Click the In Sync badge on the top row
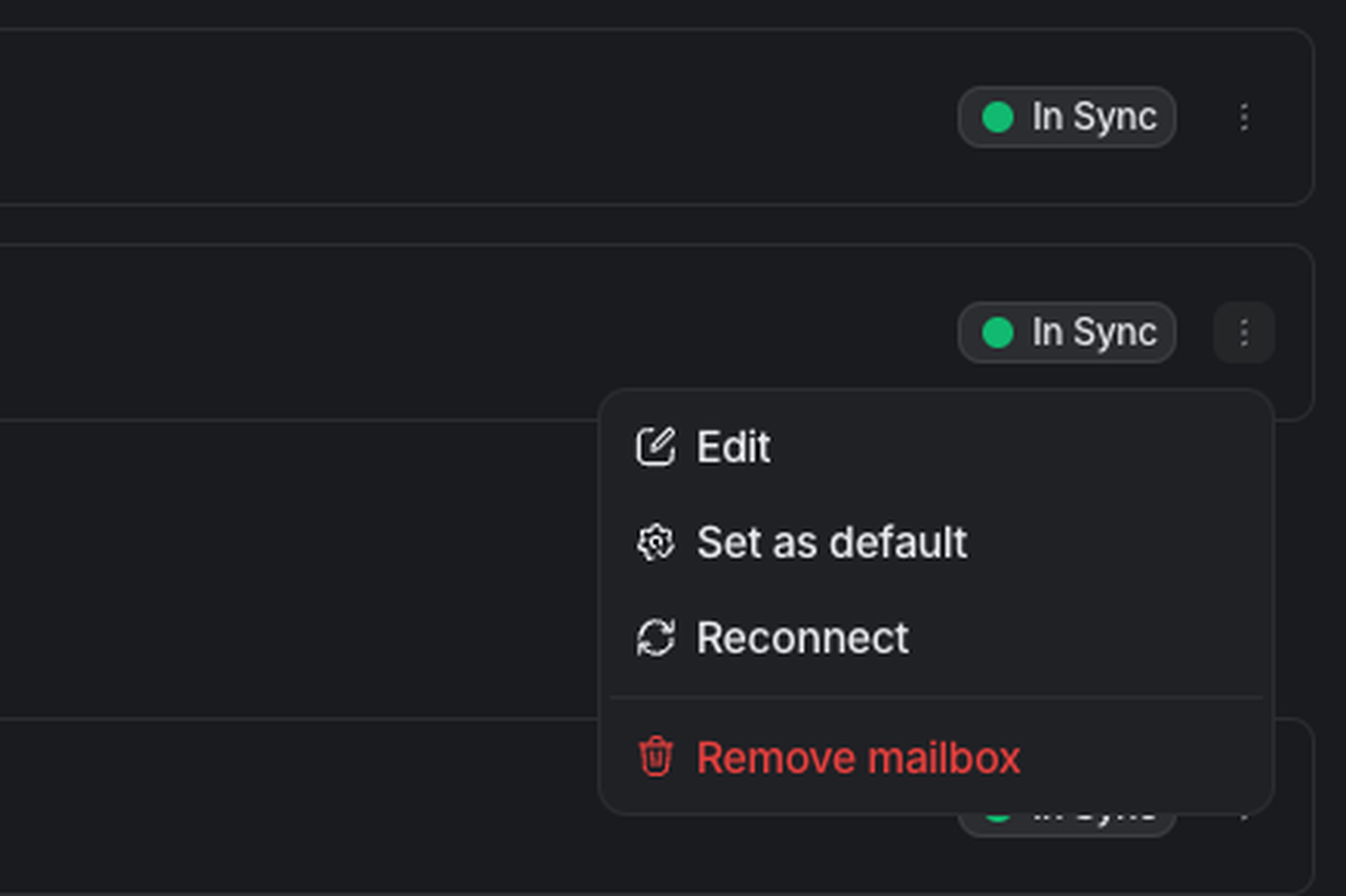 [x=1067, y=117]
